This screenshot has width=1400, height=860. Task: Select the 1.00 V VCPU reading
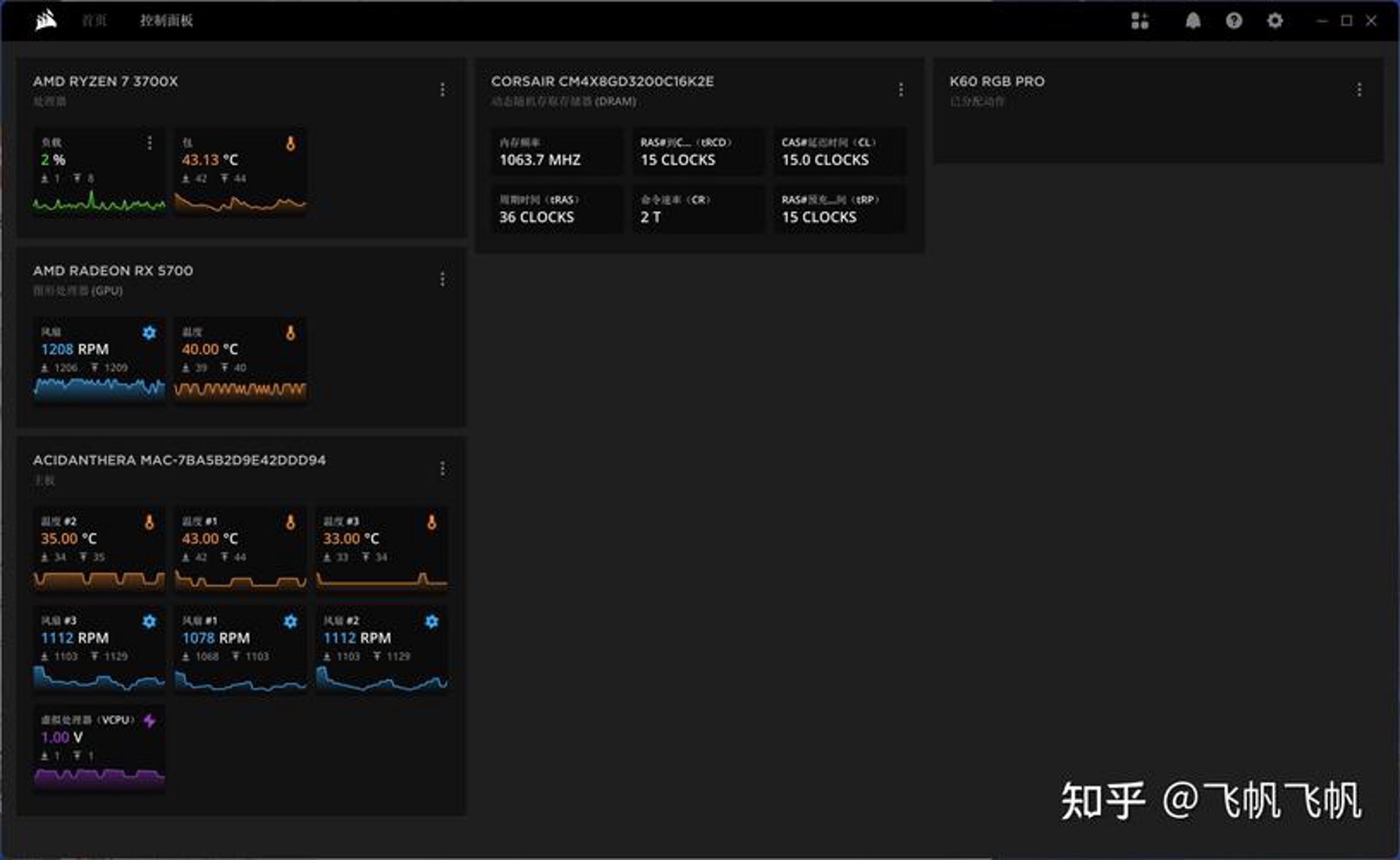(62, 737)
